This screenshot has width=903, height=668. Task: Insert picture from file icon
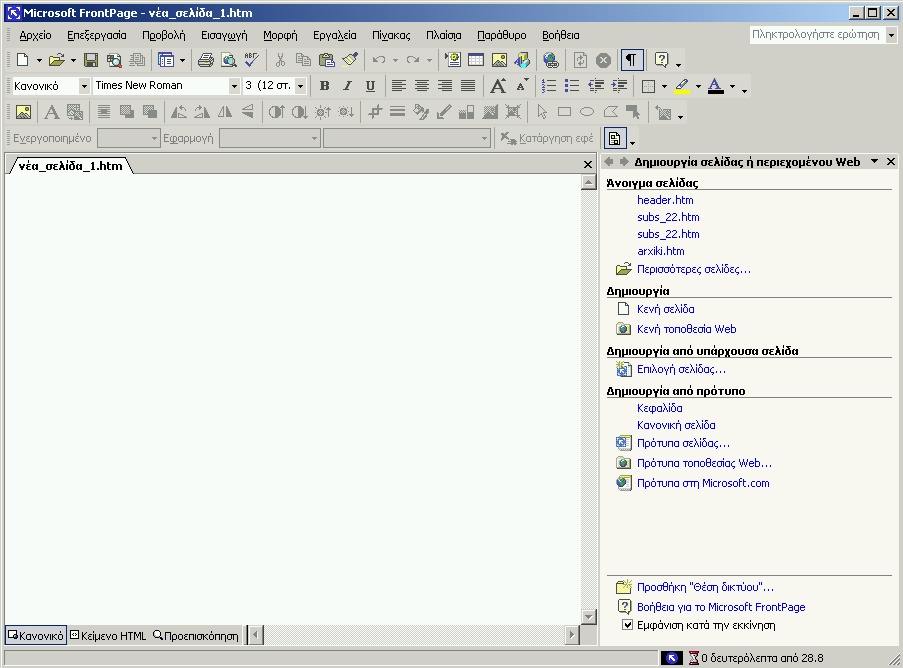(x=499, y=60)
